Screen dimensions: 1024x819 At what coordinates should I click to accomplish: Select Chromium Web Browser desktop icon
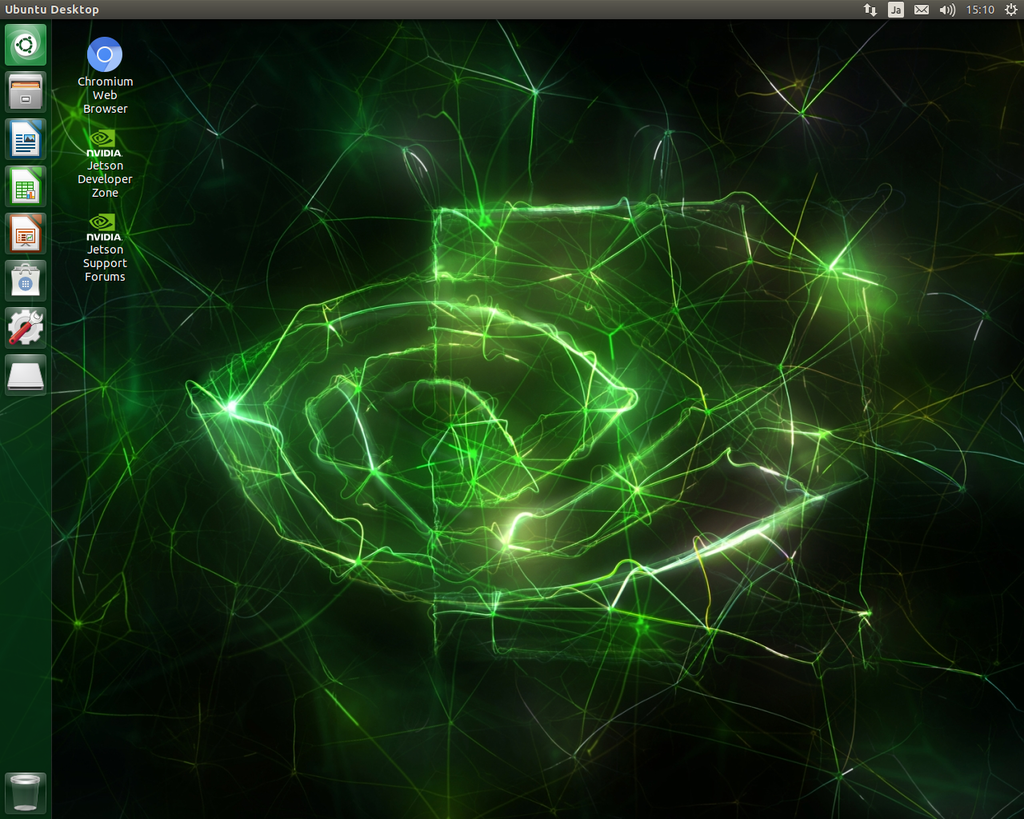pos(104,76)
